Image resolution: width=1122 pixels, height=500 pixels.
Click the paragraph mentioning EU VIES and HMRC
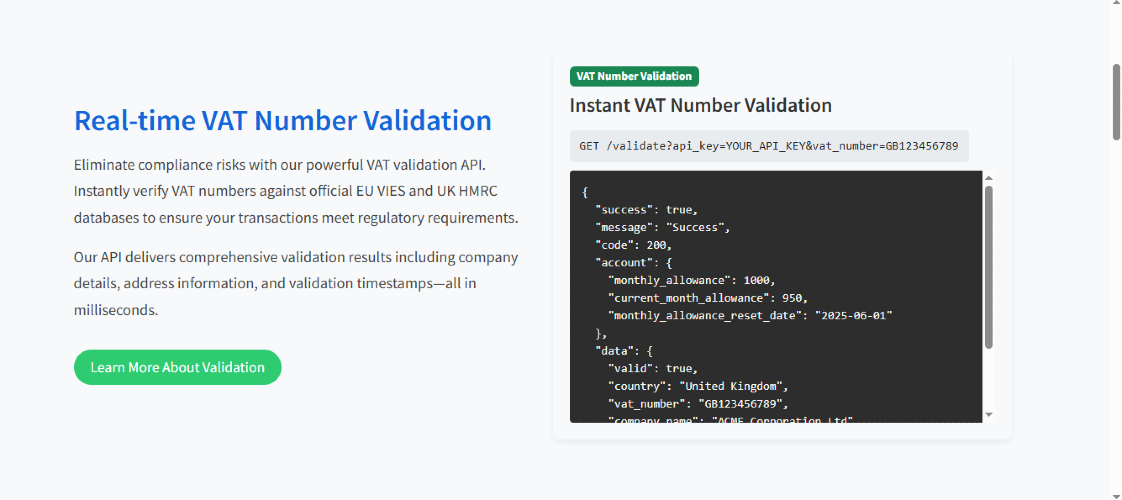click(x=296, y=191)
